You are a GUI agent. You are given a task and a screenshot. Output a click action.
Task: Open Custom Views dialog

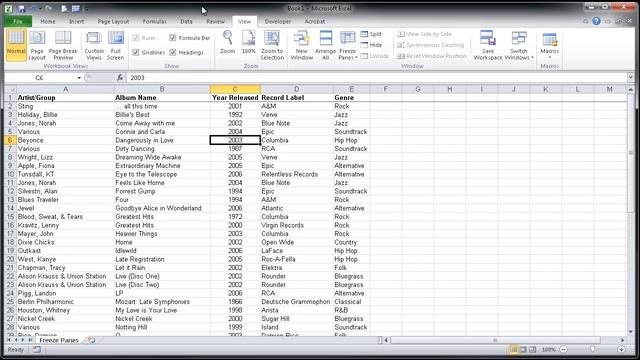coord(94,45)
